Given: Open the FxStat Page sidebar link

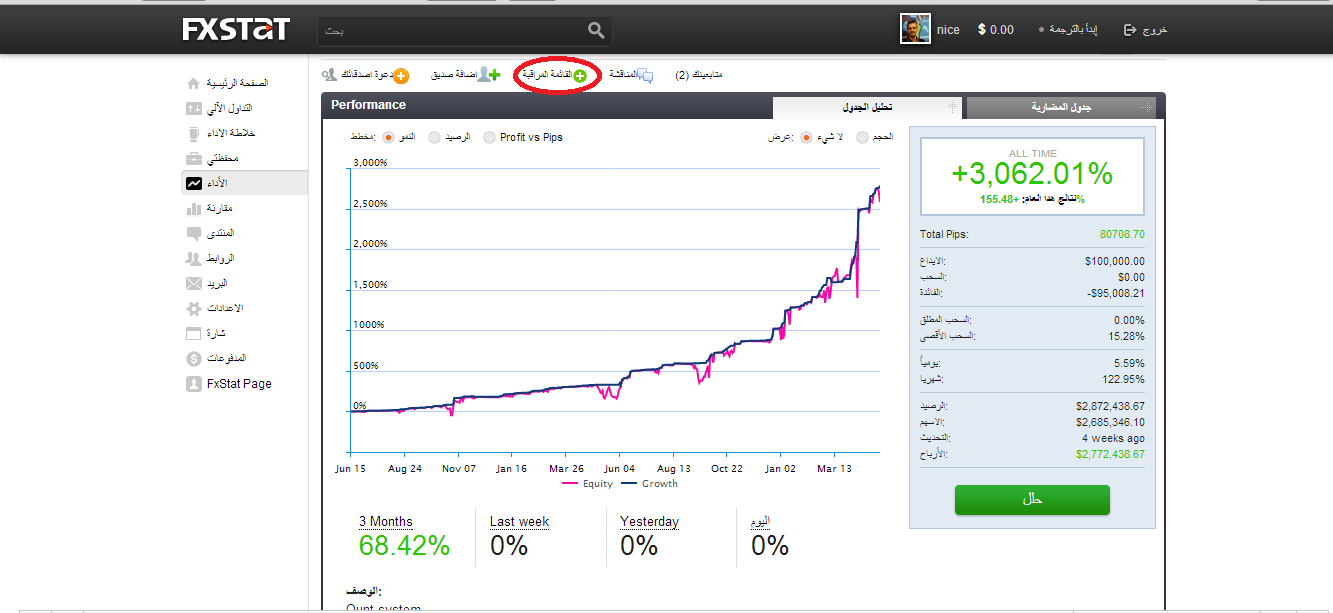Looking at the screenshot, I should [x=239, y=384].
